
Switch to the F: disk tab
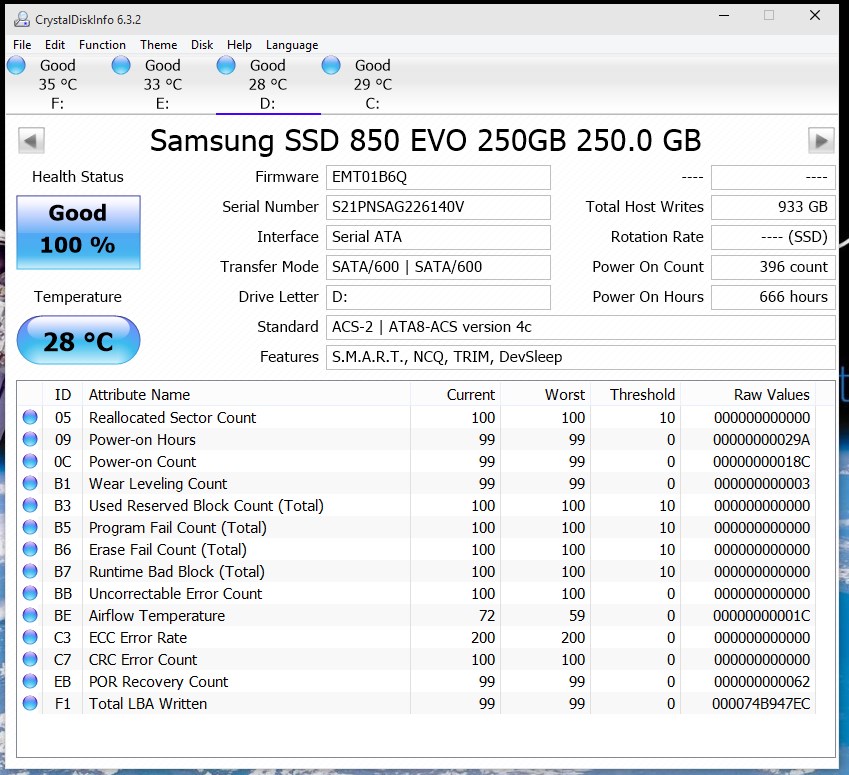pyautogui.click(x=57, y=84)
